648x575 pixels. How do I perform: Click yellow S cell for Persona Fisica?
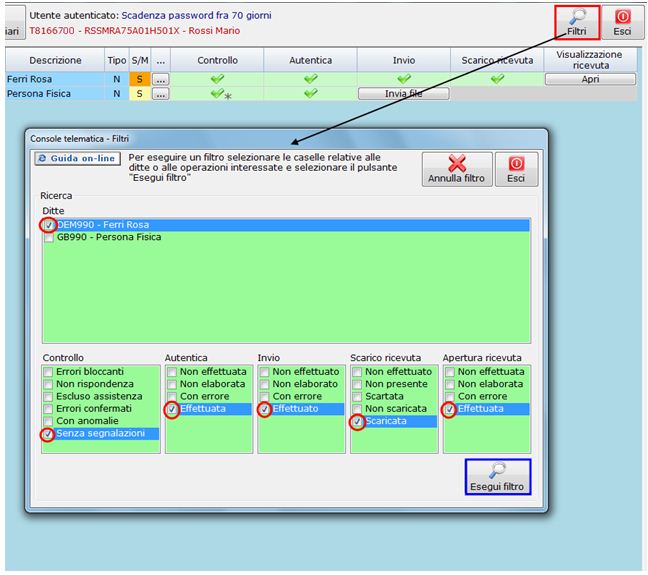[140, 94]
